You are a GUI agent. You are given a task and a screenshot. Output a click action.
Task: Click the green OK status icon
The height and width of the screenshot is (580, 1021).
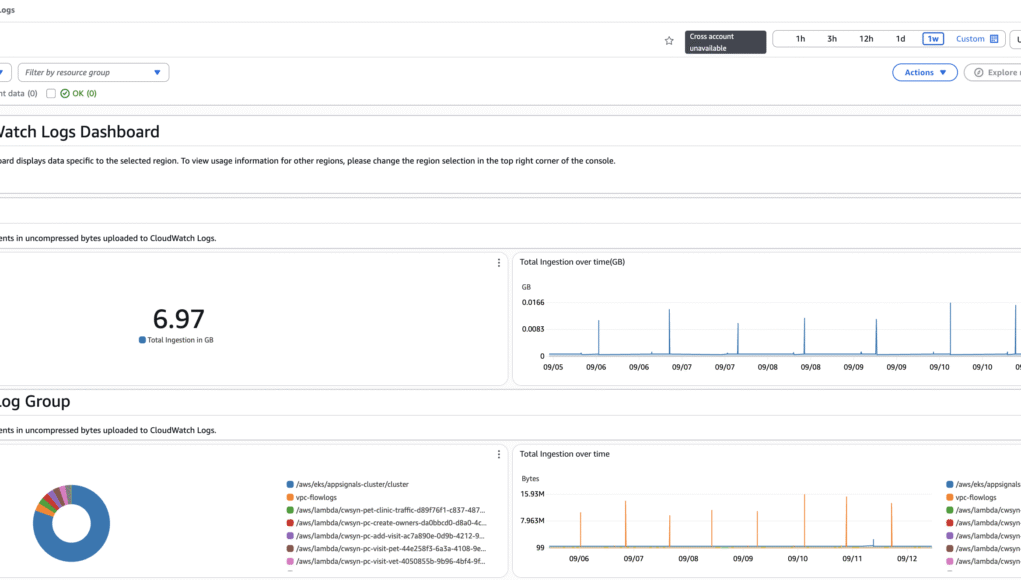(65, 93)
